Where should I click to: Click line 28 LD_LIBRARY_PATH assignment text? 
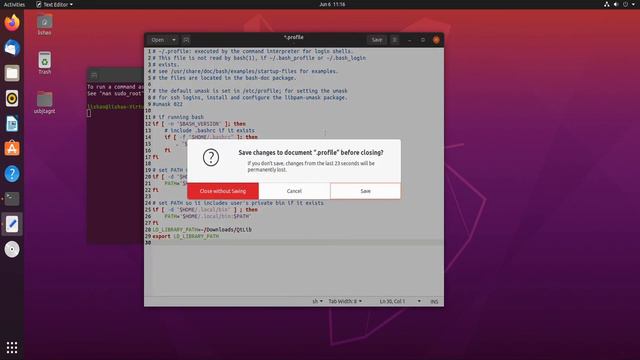[x=202, y=229]
